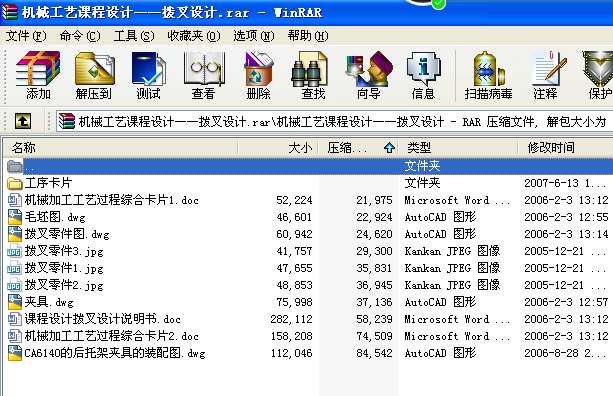The width and height of the screenshot is (613, 396).
Task: Select file name 拨叉零件2.jpg
Action: pos(64,285)
